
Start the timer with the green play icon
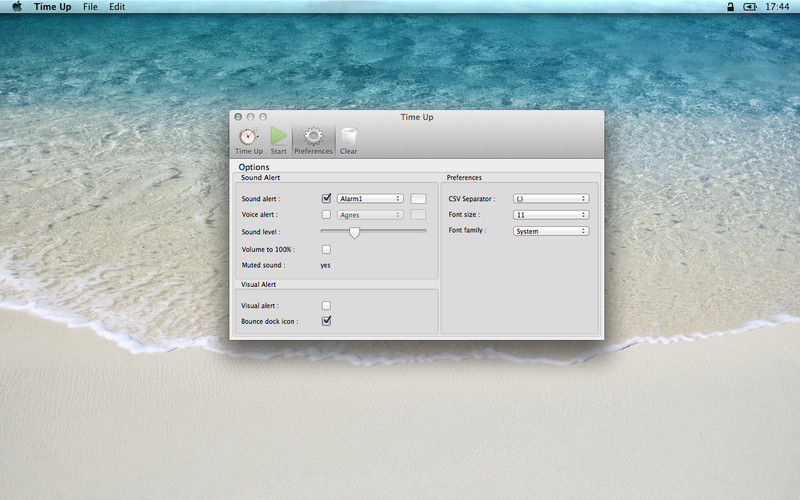279,136
